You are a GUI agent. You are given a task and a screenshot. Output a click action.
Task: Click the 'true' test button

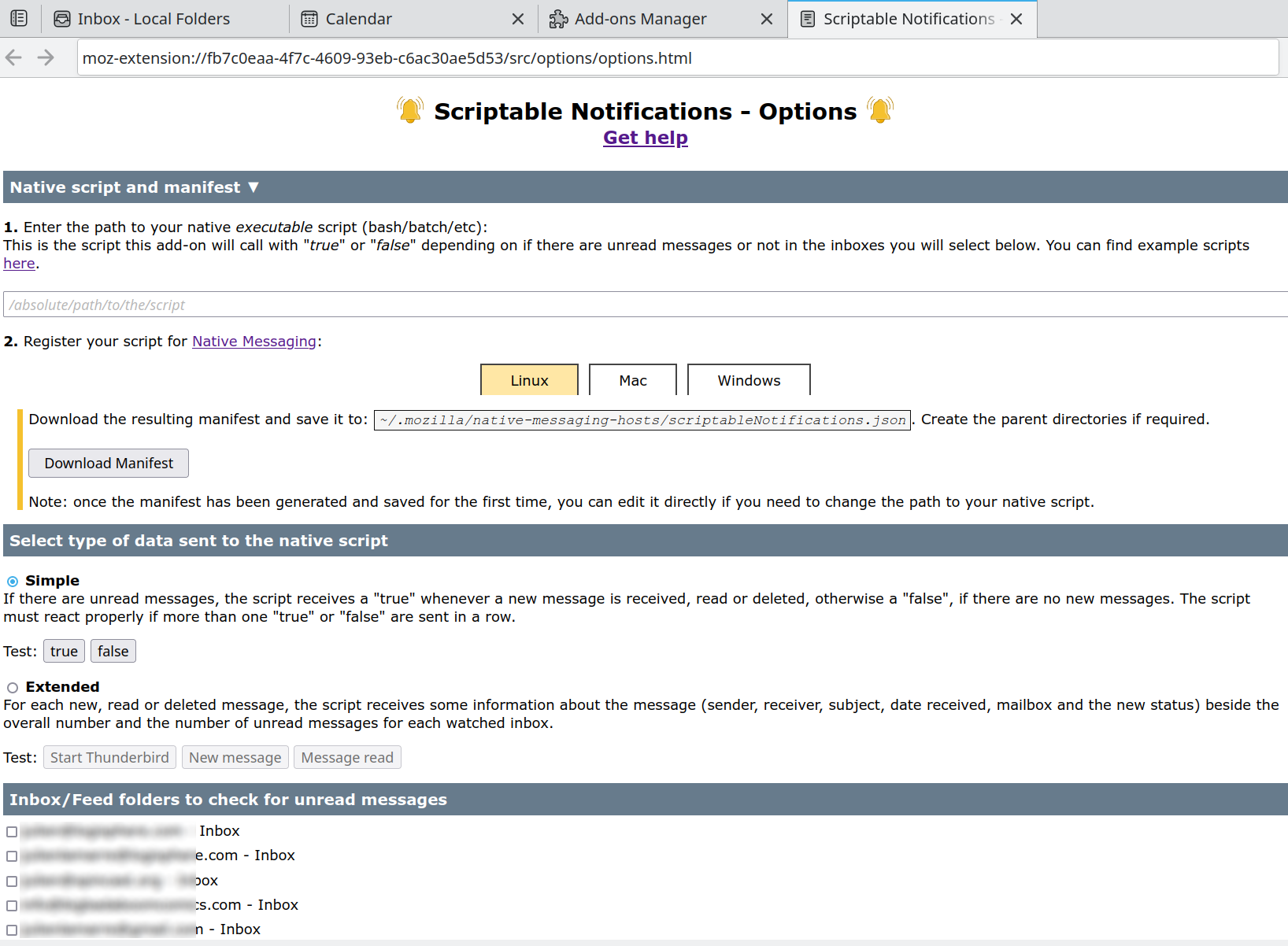click(64, 652)
